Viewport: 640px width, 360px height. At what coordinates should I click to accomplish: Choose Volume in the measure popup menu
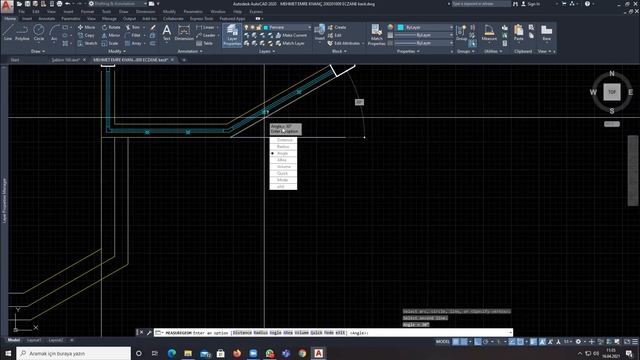click(283, 167)
